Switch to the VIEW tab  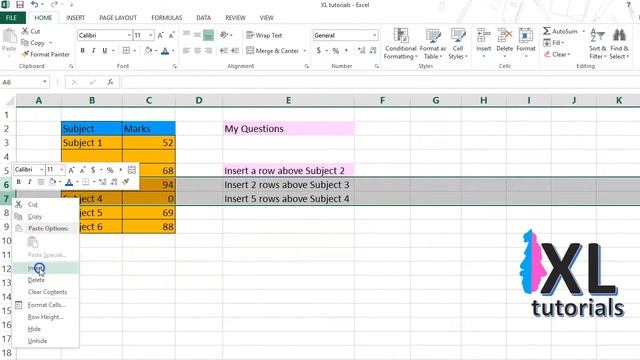click(267, 18)
